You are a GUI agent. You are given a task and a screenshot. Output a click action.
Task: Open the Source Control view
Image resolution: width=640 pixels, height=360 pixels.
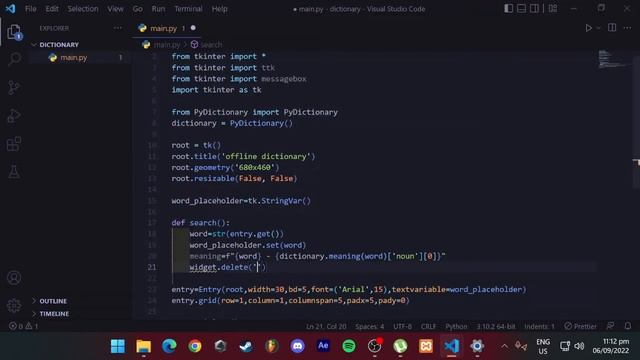[14, 87]
